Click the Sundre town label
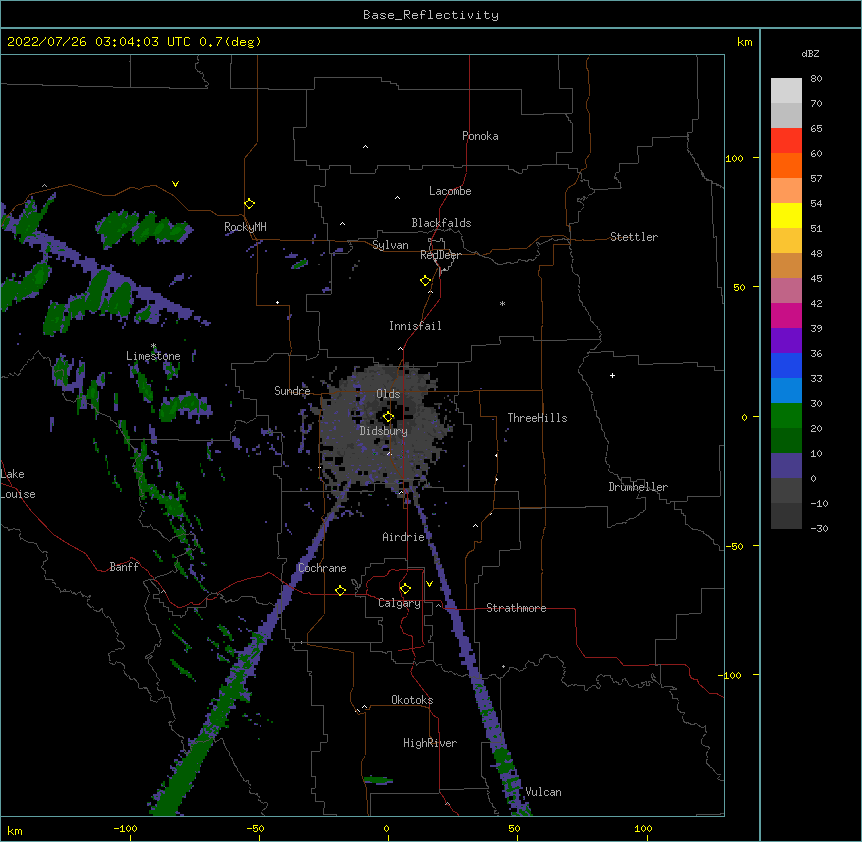 (x=292, y=391)
